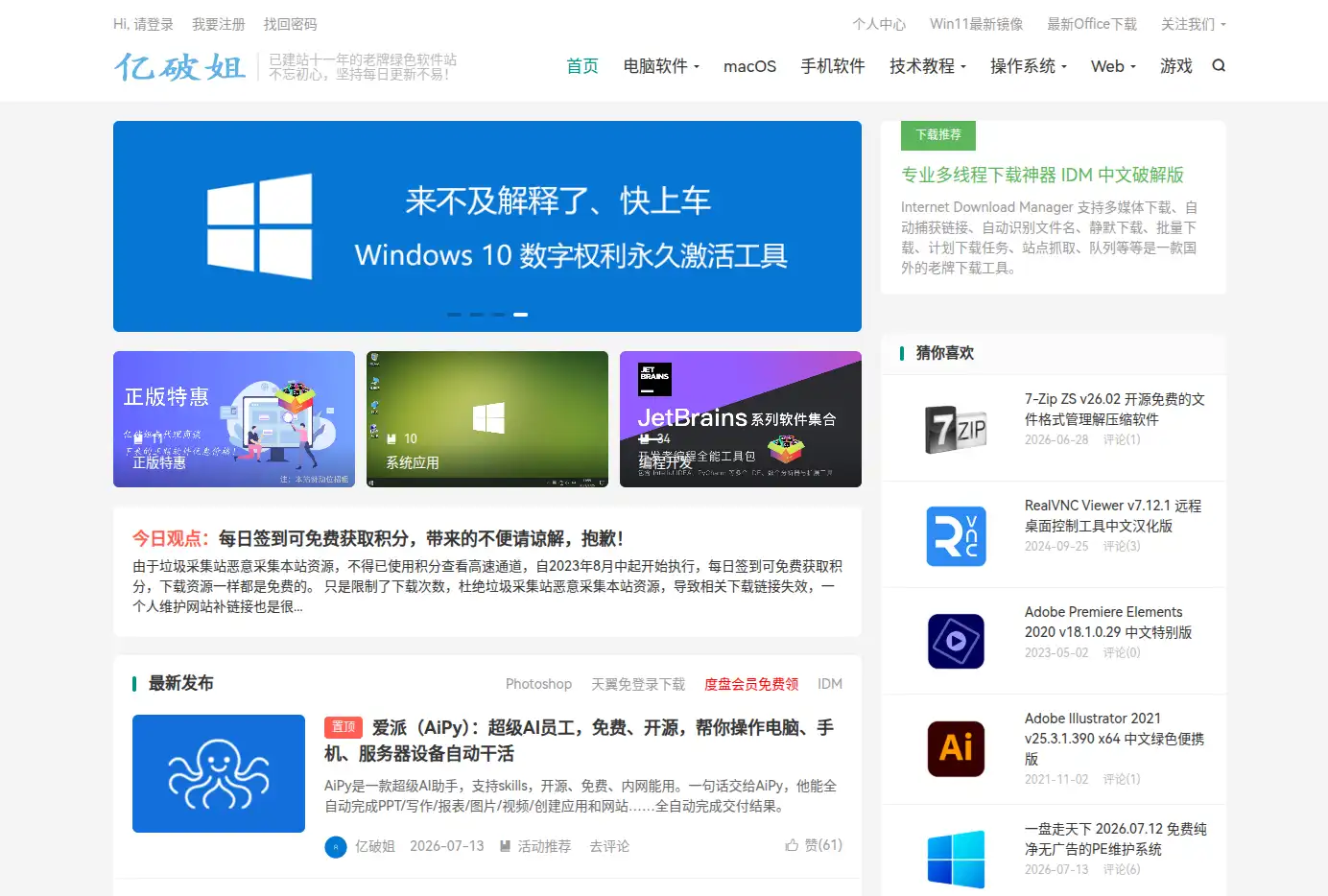The width and height of the screenshot is (1328, 896).
Task: Open the Adobe Premiere Elements 2020 title
Action: (x=1108, y=622)
